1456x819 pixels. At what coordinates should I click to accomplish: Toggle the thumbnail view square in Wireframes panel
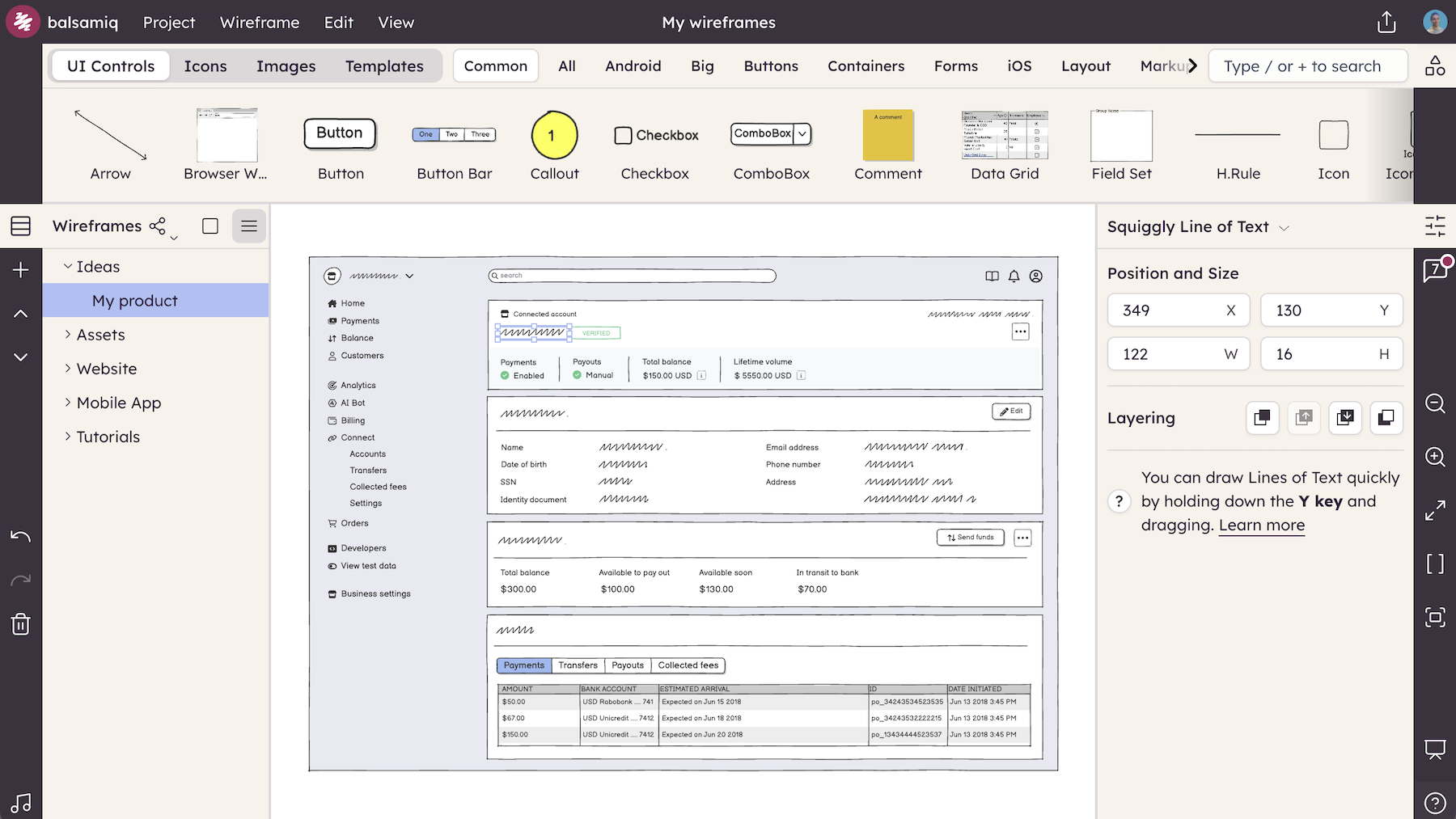[210, 226]
